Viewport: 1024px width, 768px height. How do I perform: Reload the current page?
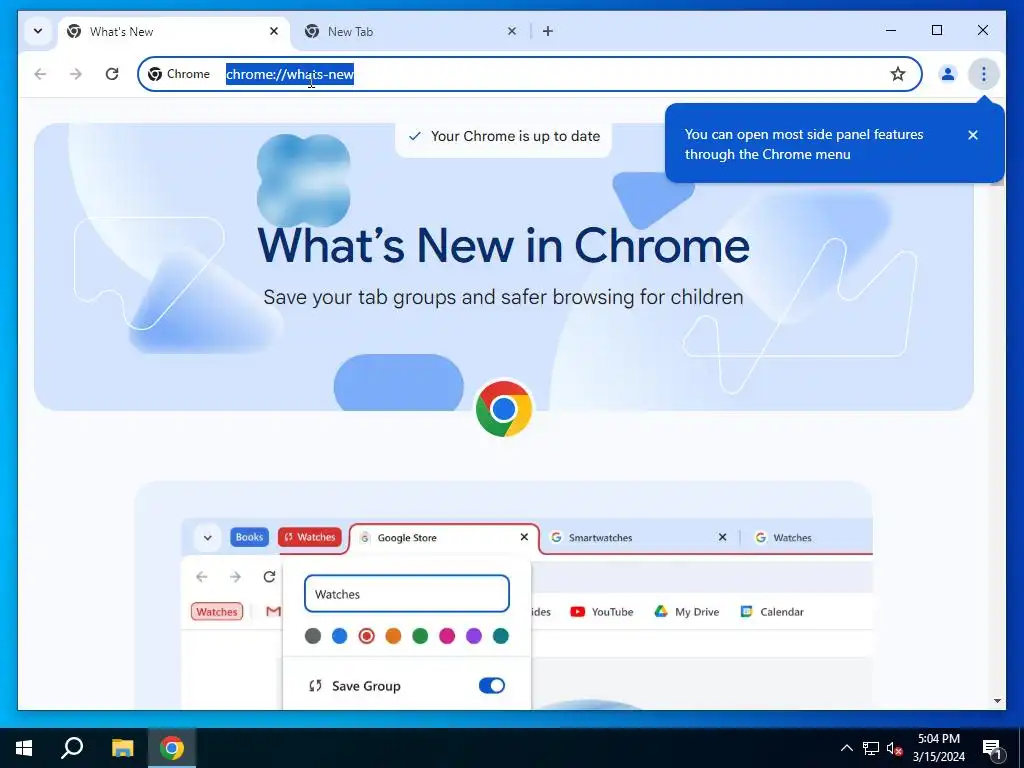point(112,74)
